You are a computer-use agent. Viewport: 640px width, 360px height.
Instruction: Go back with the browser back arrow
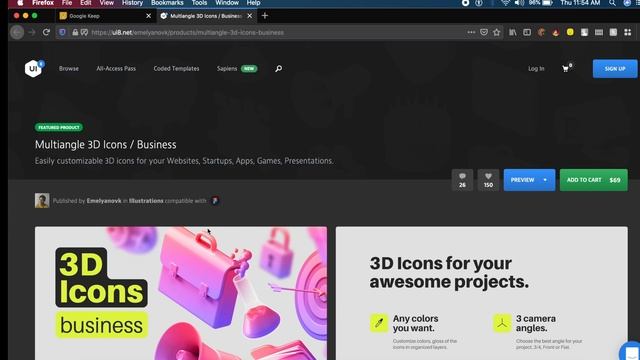click(17, 32)
